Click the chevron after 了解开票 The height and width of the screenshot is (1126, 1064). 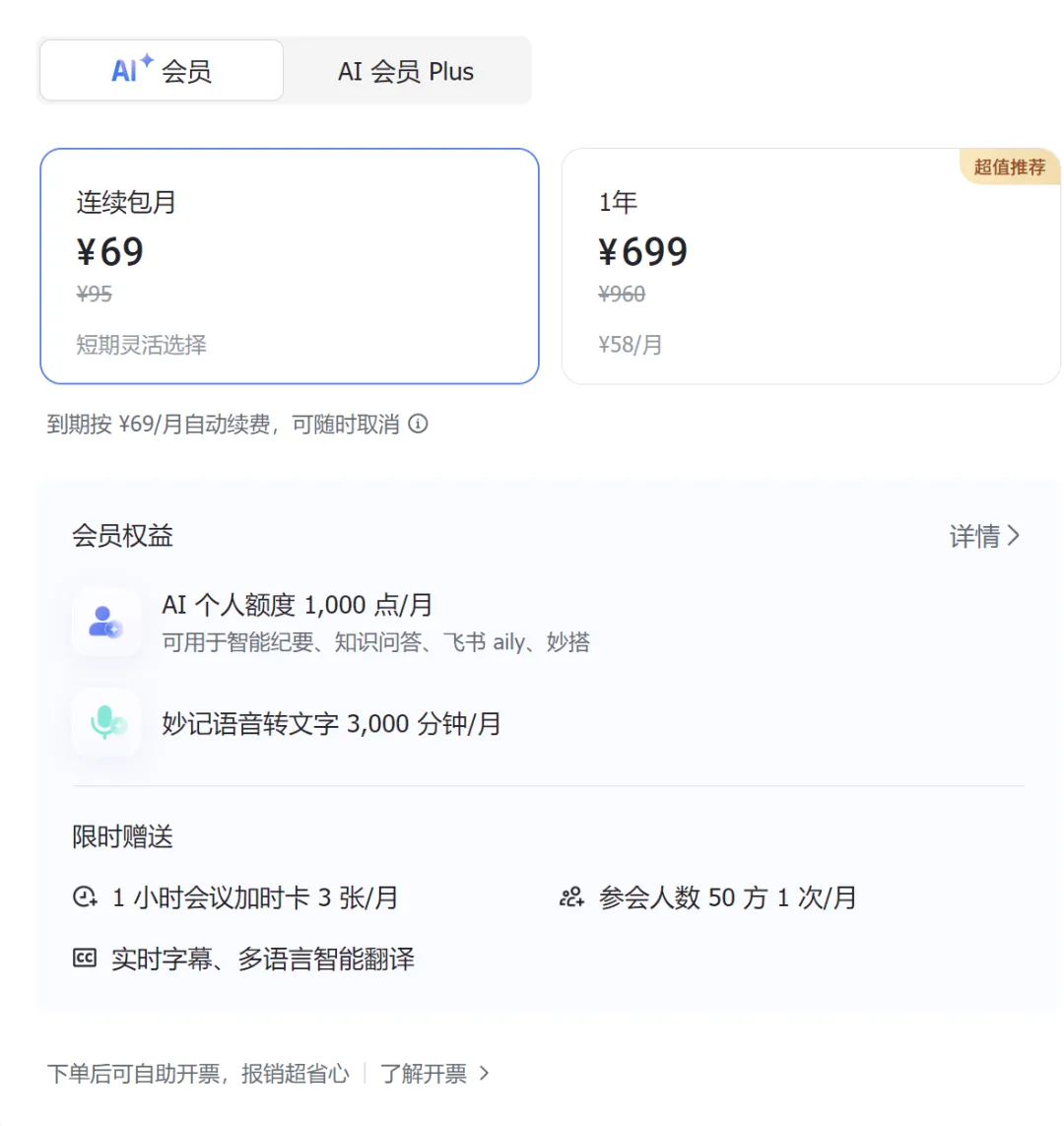click(x=484, y=1073)
